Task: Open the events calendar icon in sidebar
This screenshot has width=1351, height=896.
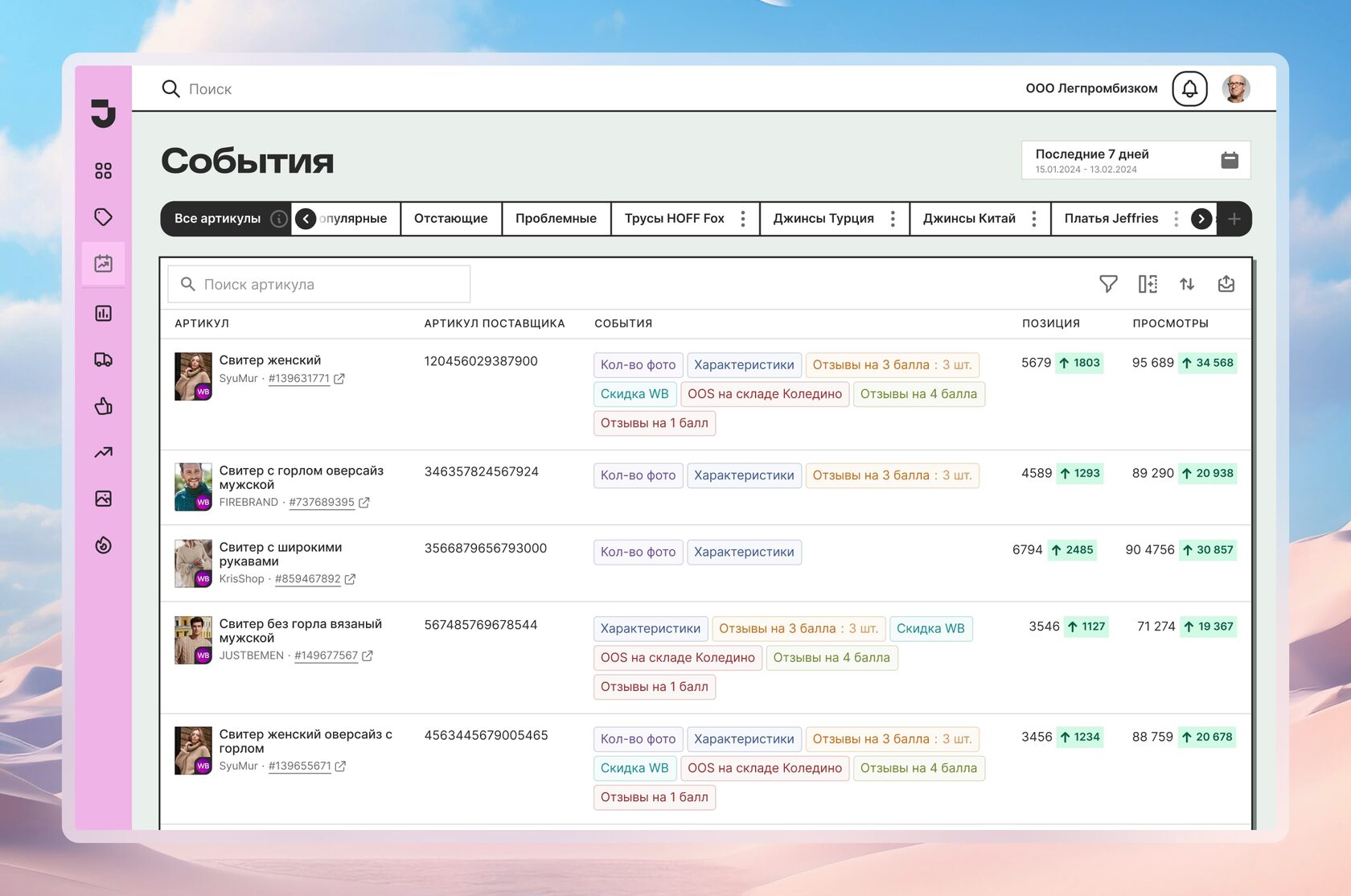Action: pyautogui.click(x=103, y=263)
